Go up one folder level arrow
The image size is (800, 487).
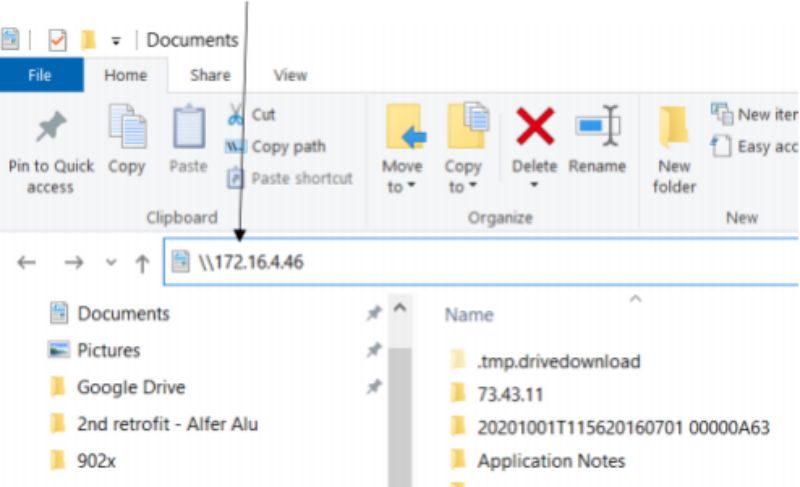[142, 263]
